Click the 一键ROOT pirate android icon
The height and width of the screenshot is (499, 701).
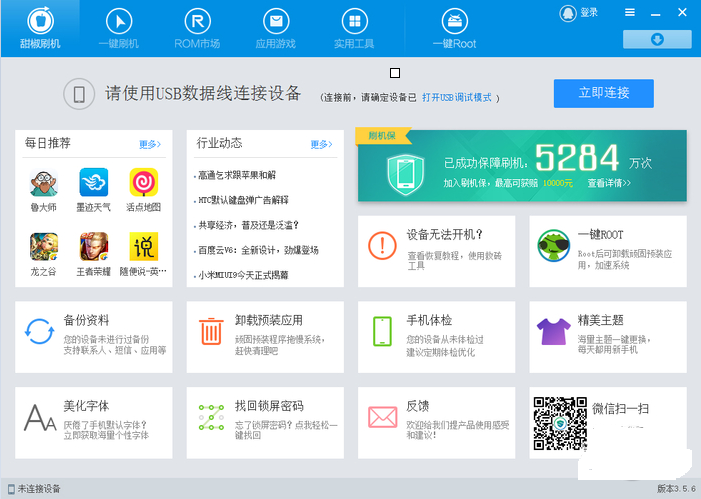tap(553, 245)
